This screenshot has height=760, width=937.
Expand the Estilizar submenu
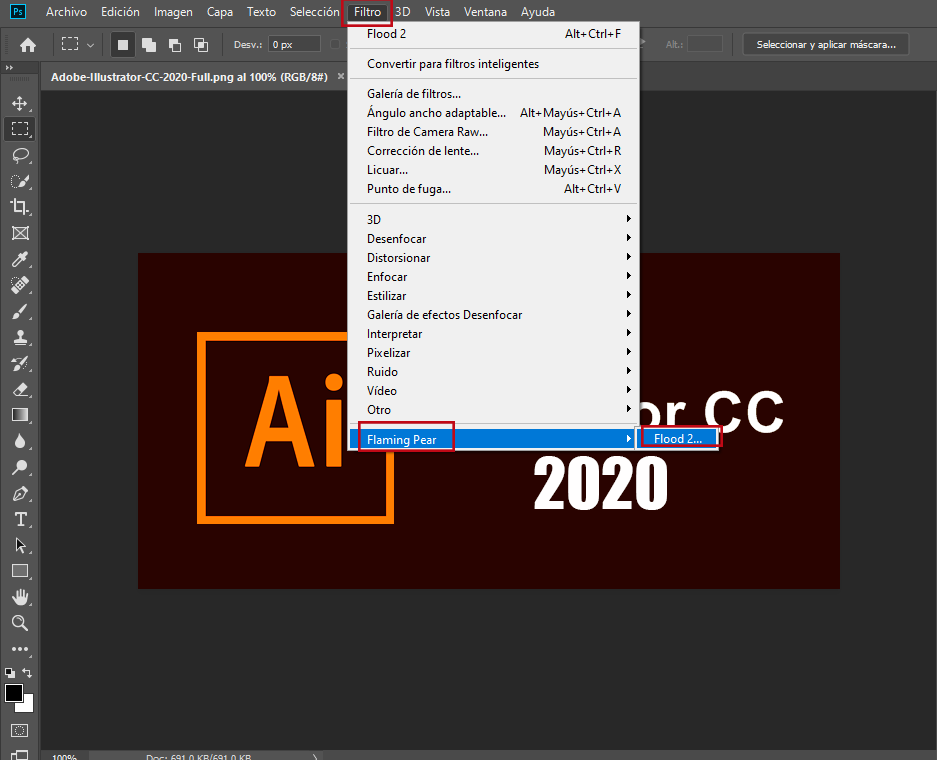(493, 296)
